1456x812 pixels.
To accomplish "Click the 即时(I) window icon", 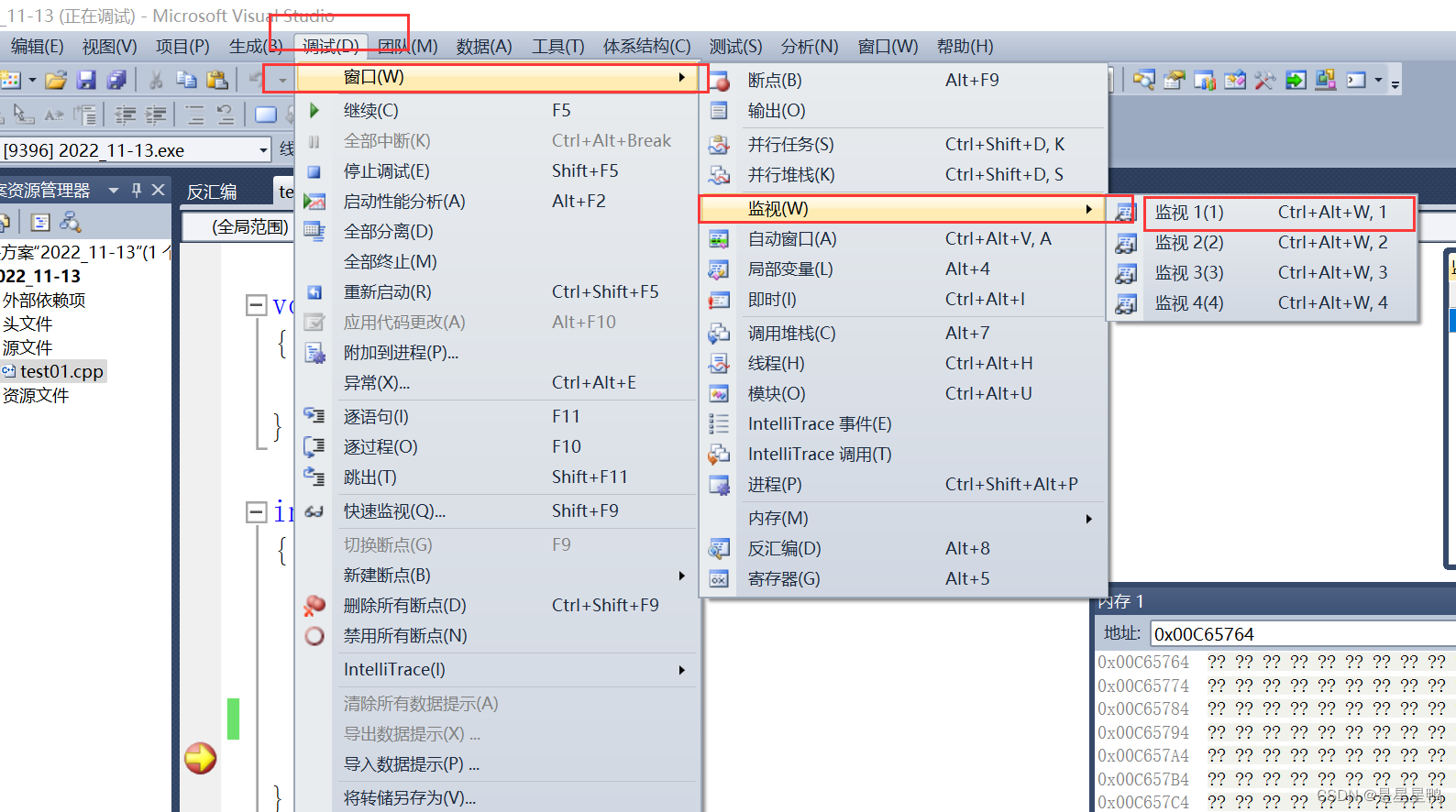I will (x=719, y=300).
